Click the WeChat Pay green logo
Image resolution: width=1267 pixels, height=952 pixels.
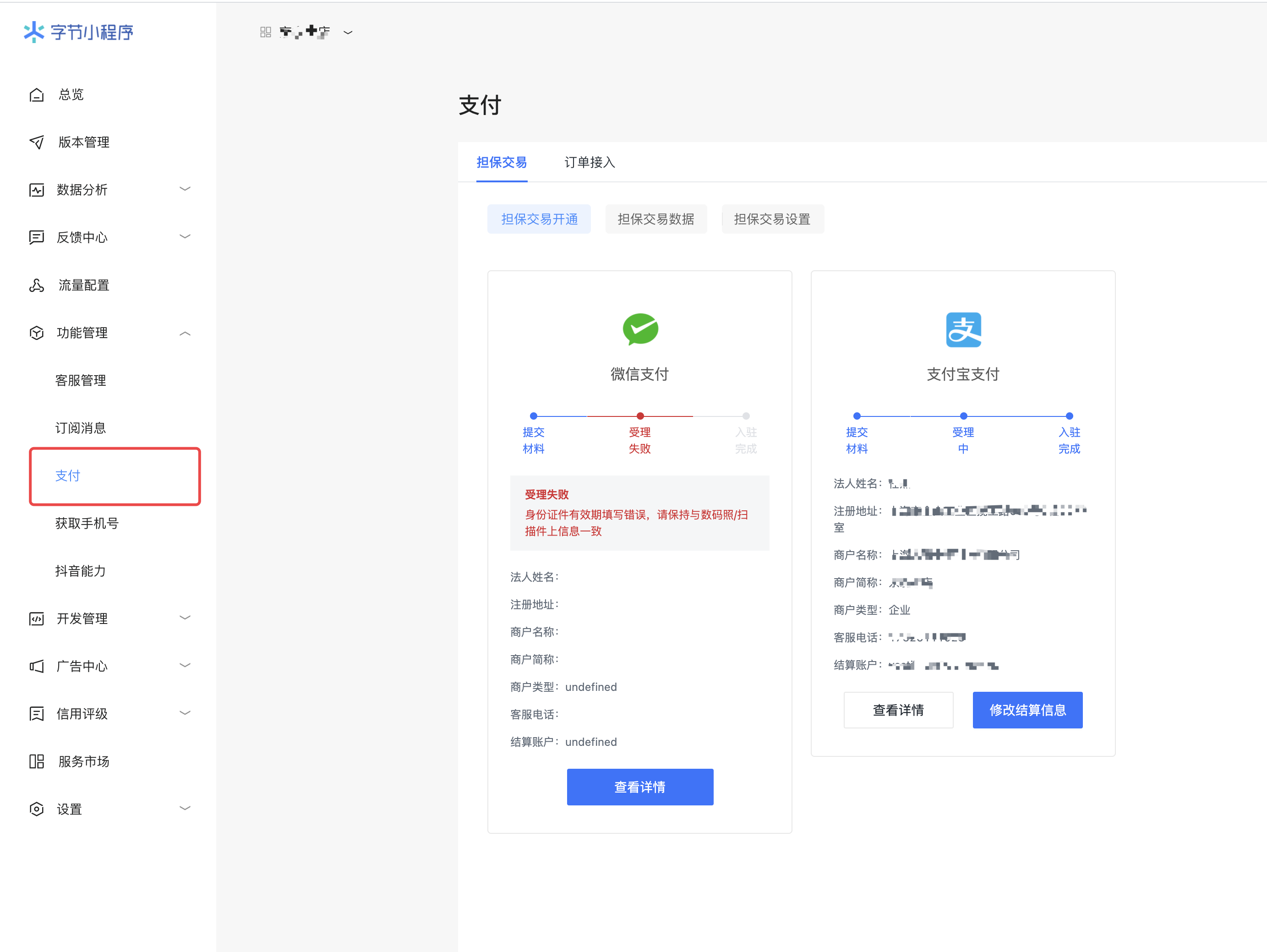tap(640, 329)
